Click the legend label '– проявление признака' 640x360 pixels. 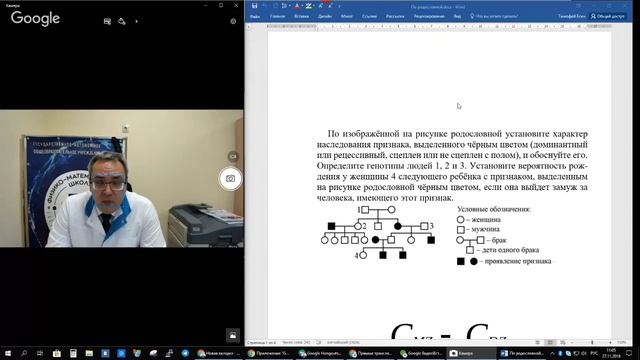click(516, 261)
